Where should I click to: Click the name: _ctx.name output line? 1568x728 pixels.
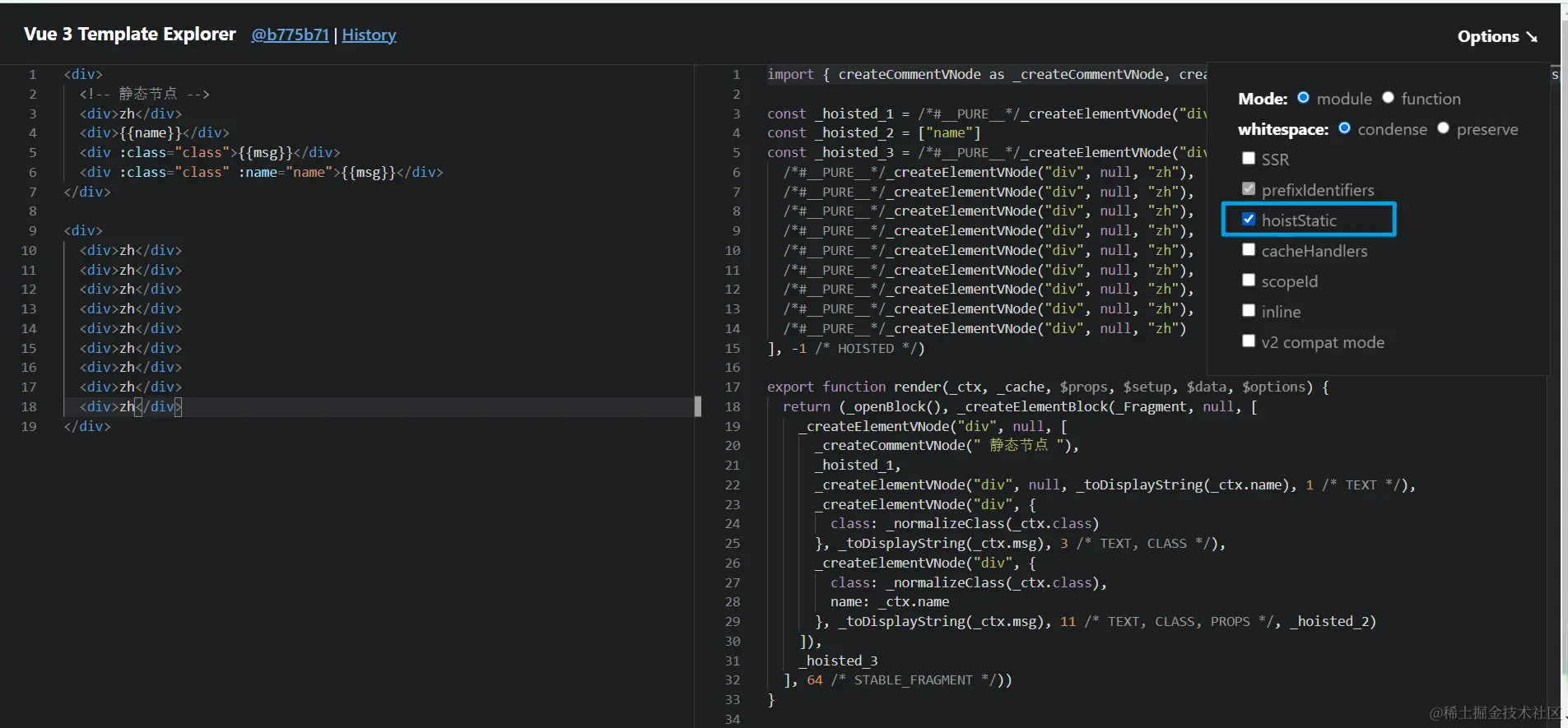pyautogui.click(x=890, y=601)
